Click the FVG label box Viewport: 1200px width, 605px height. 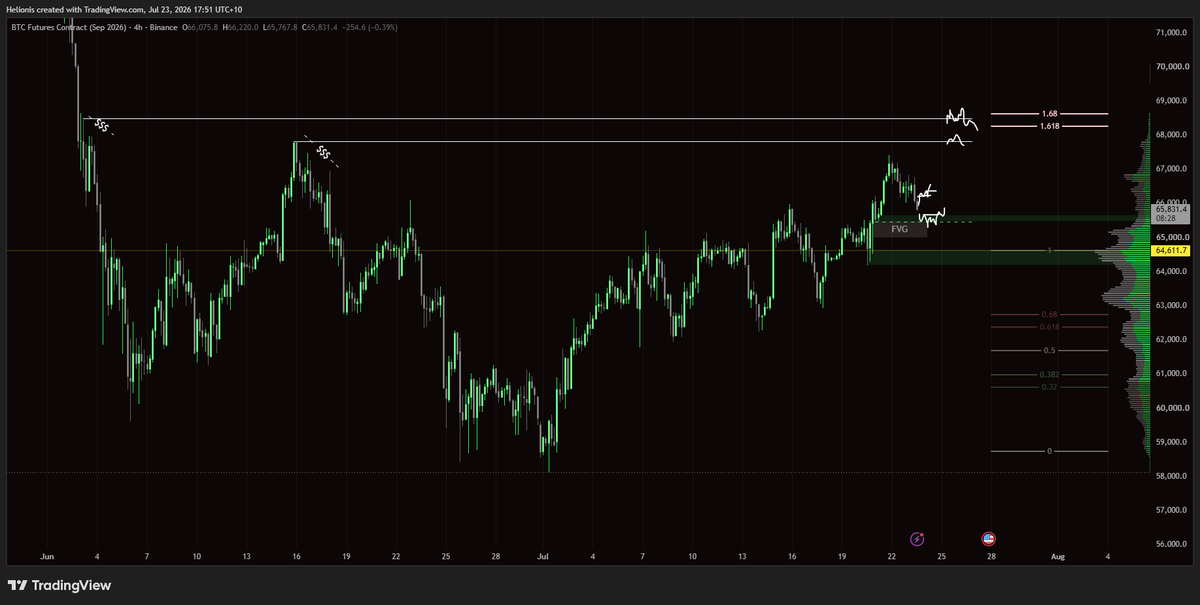point(899,229)
